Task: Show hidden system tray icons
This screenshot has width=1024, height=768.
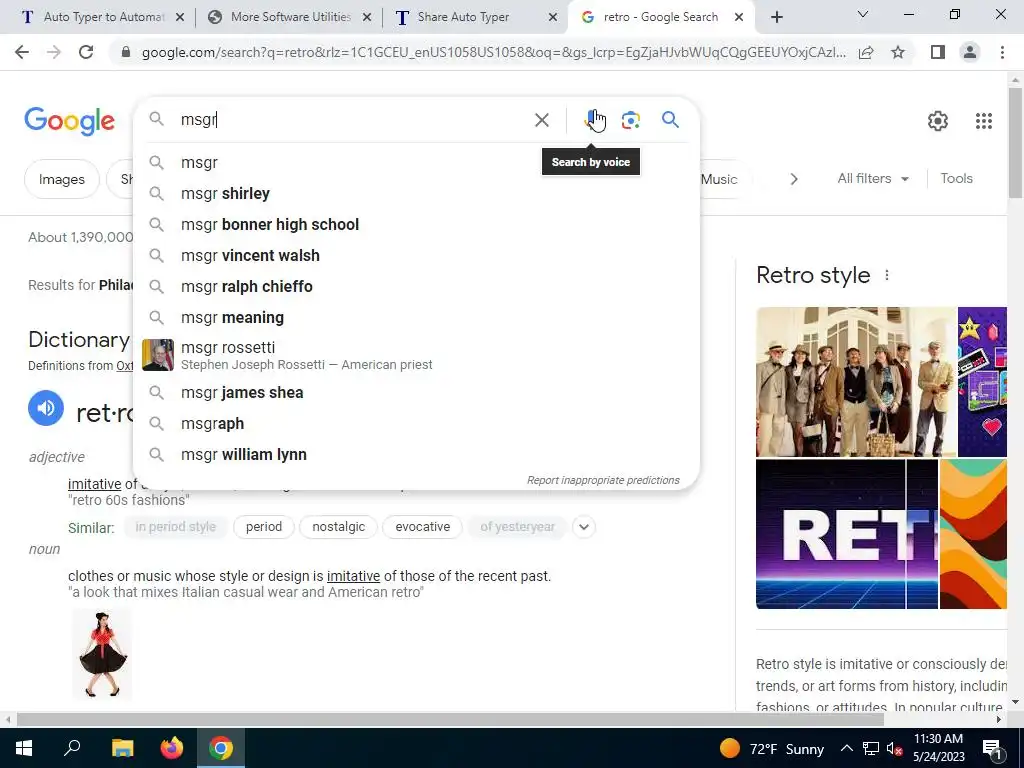Action: (x=846, y=748)
